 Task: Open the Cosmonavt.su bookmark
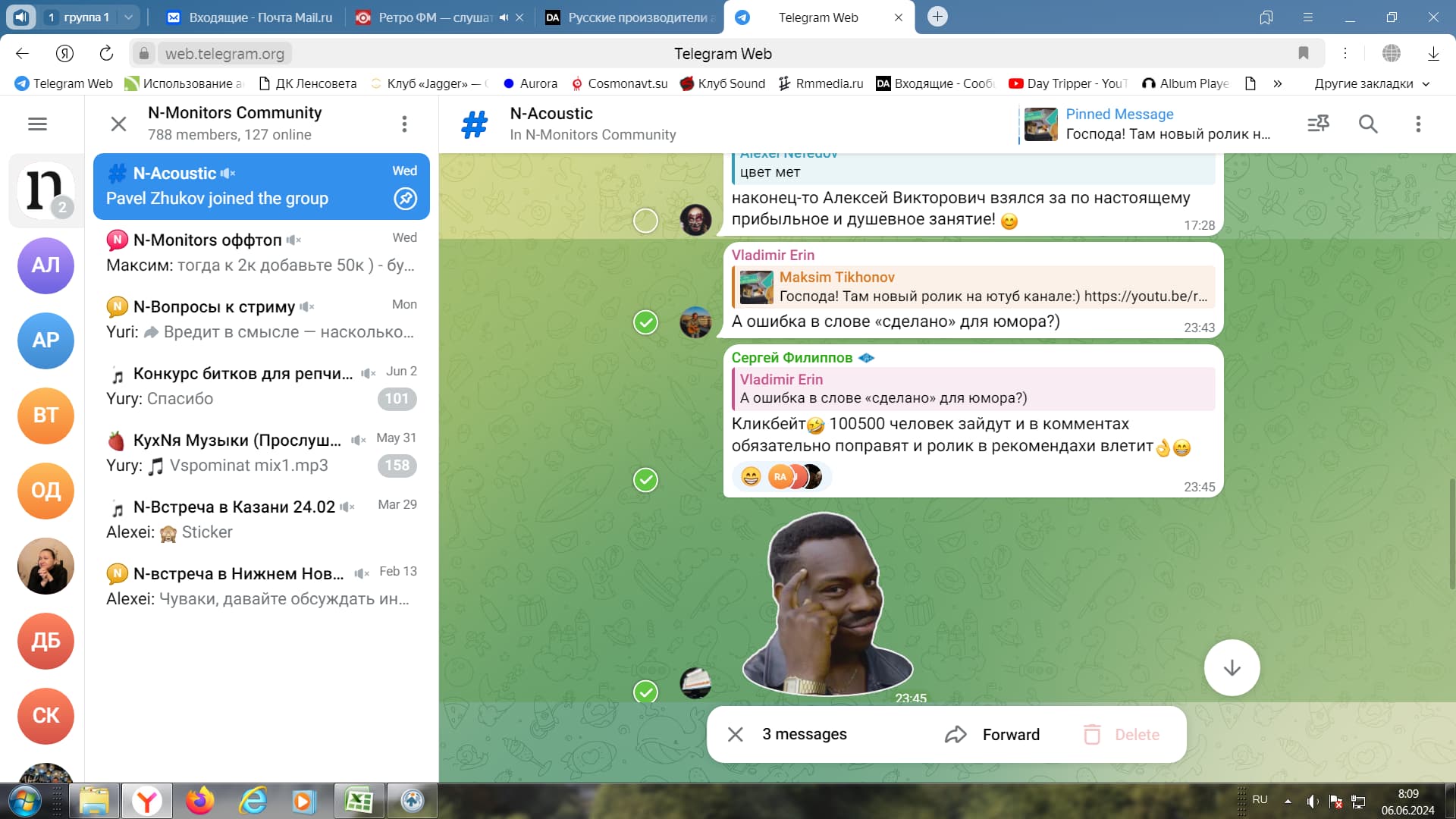pyautogui.click(x=619, y=83)
